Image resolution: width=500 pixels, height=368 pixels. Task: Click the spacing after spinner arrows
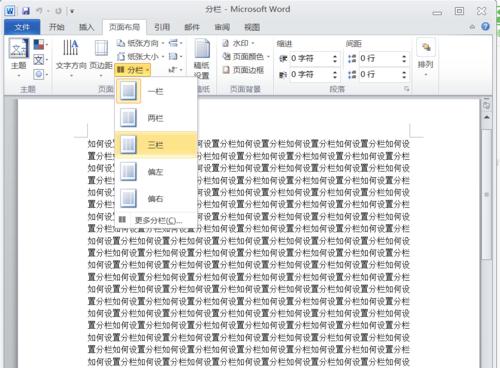[404, 74]
